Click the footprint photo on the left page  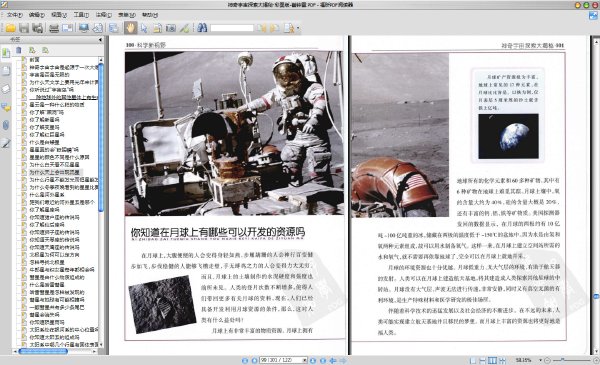(x=162, y=304)
